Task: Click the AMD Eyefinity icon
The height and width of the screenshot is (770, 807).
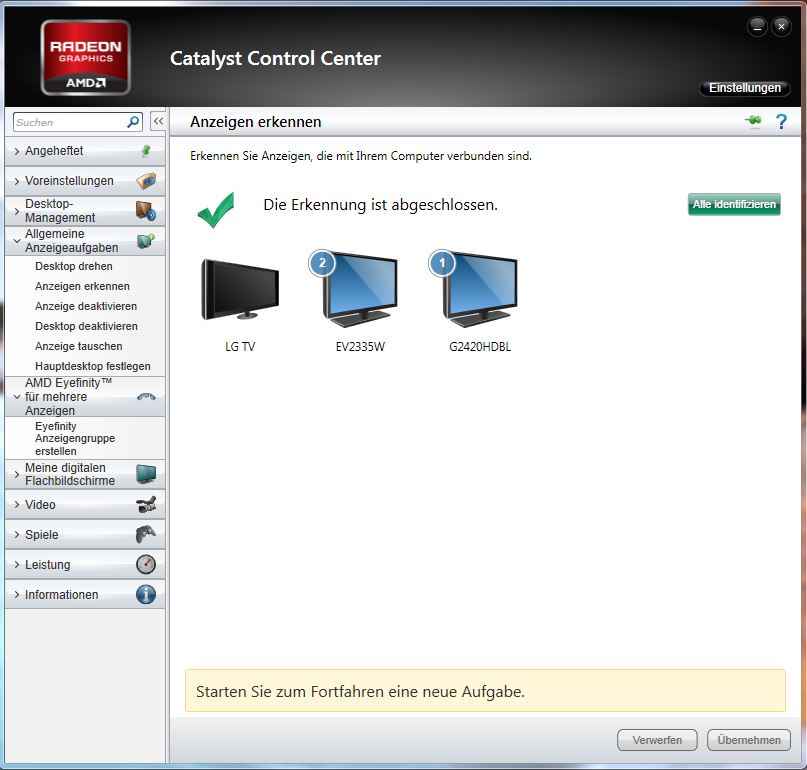Action: tap(146, 396)
